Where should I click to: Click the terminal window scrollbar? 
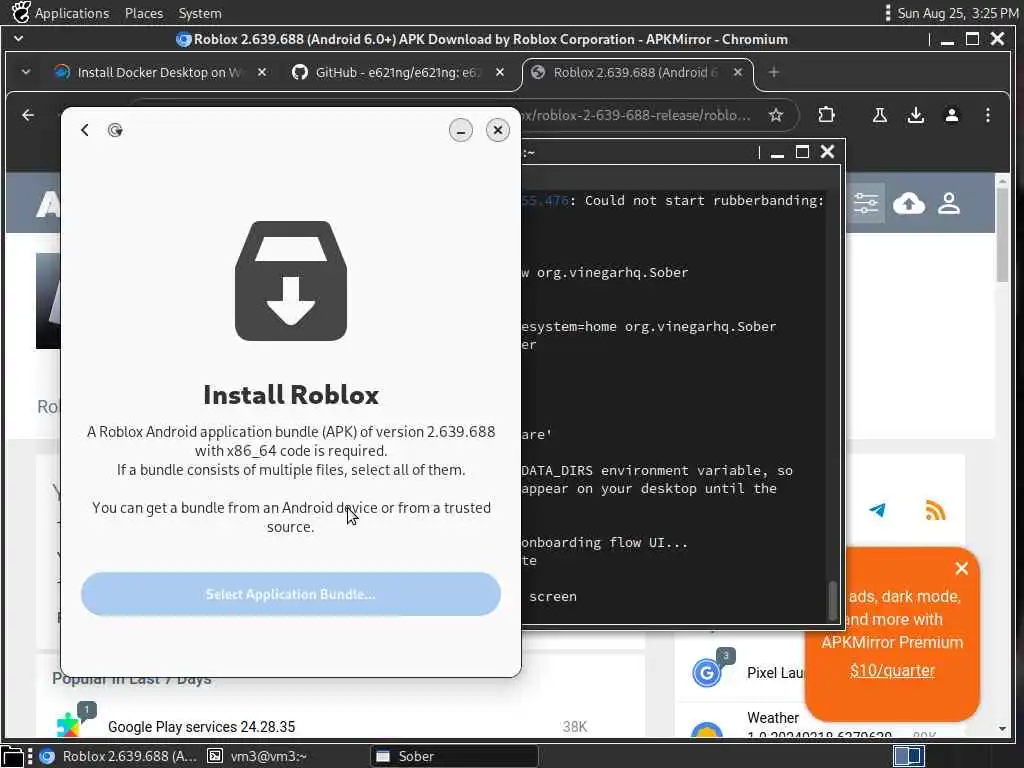(833, 600)
